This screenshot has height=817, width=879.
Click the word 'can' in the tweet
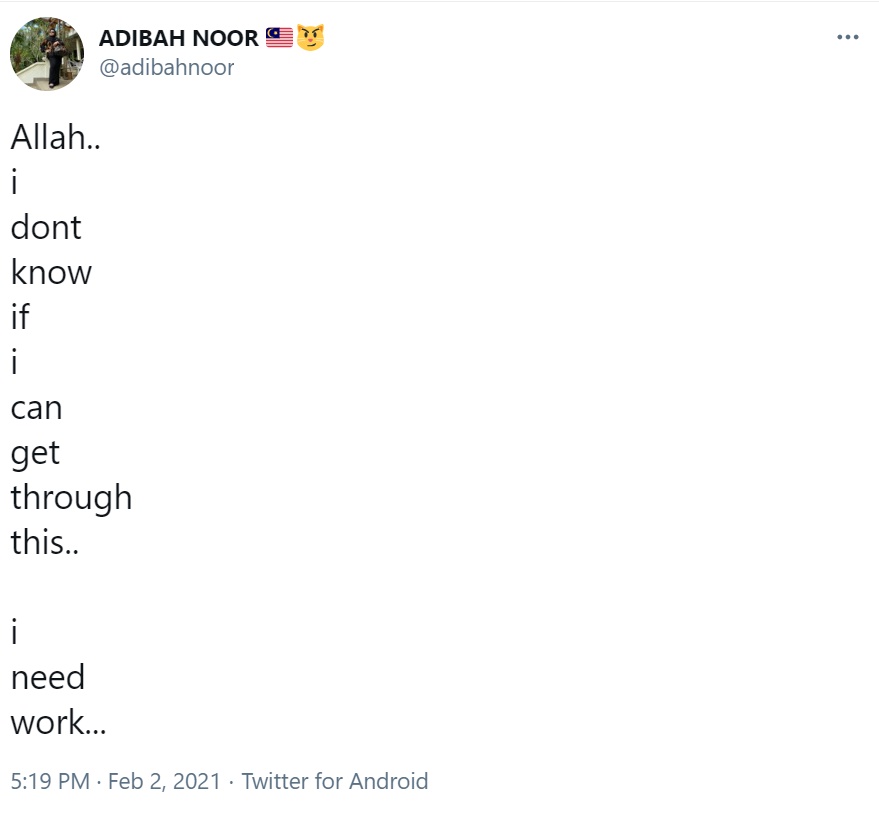[36, 408]
